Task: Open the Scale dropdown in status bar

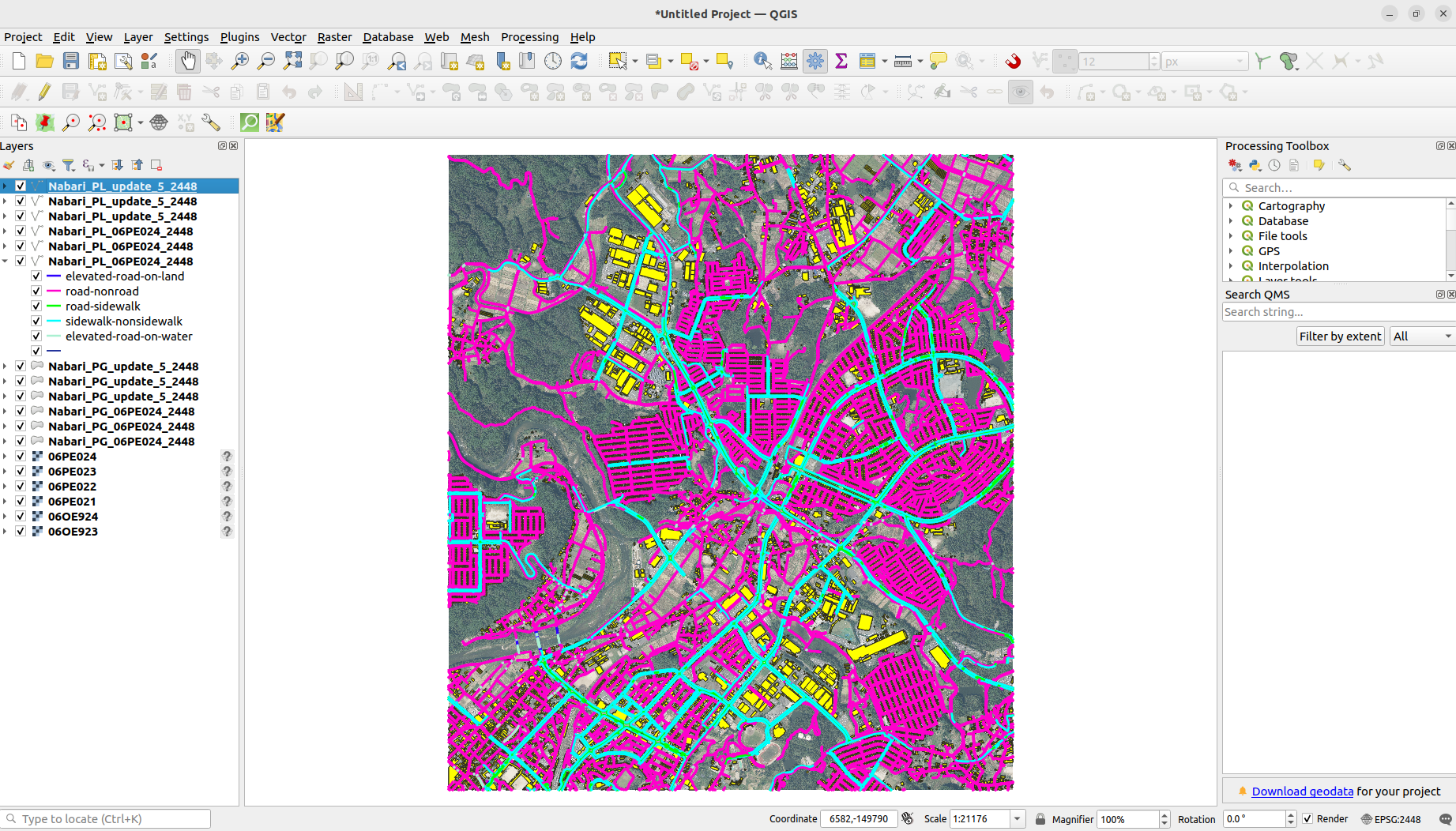Action: pos(1018,819)
